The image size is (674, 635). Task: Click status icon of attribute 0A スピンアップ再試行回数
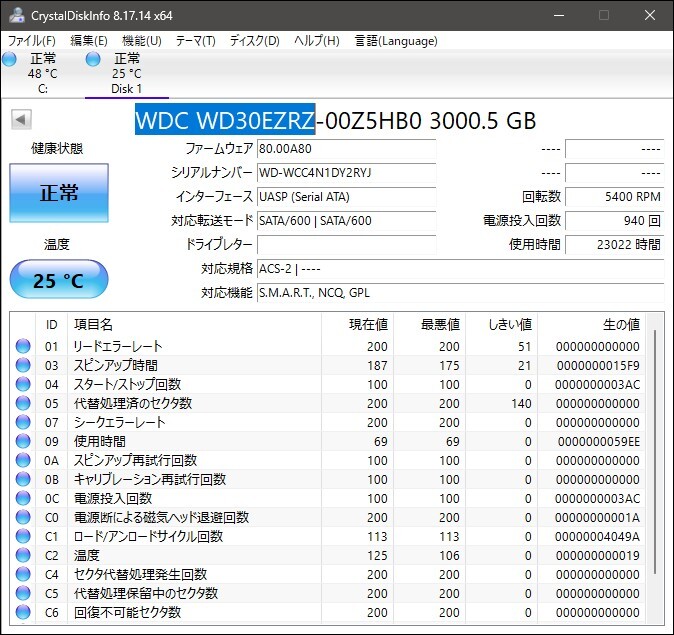click(x=23, y=460)
